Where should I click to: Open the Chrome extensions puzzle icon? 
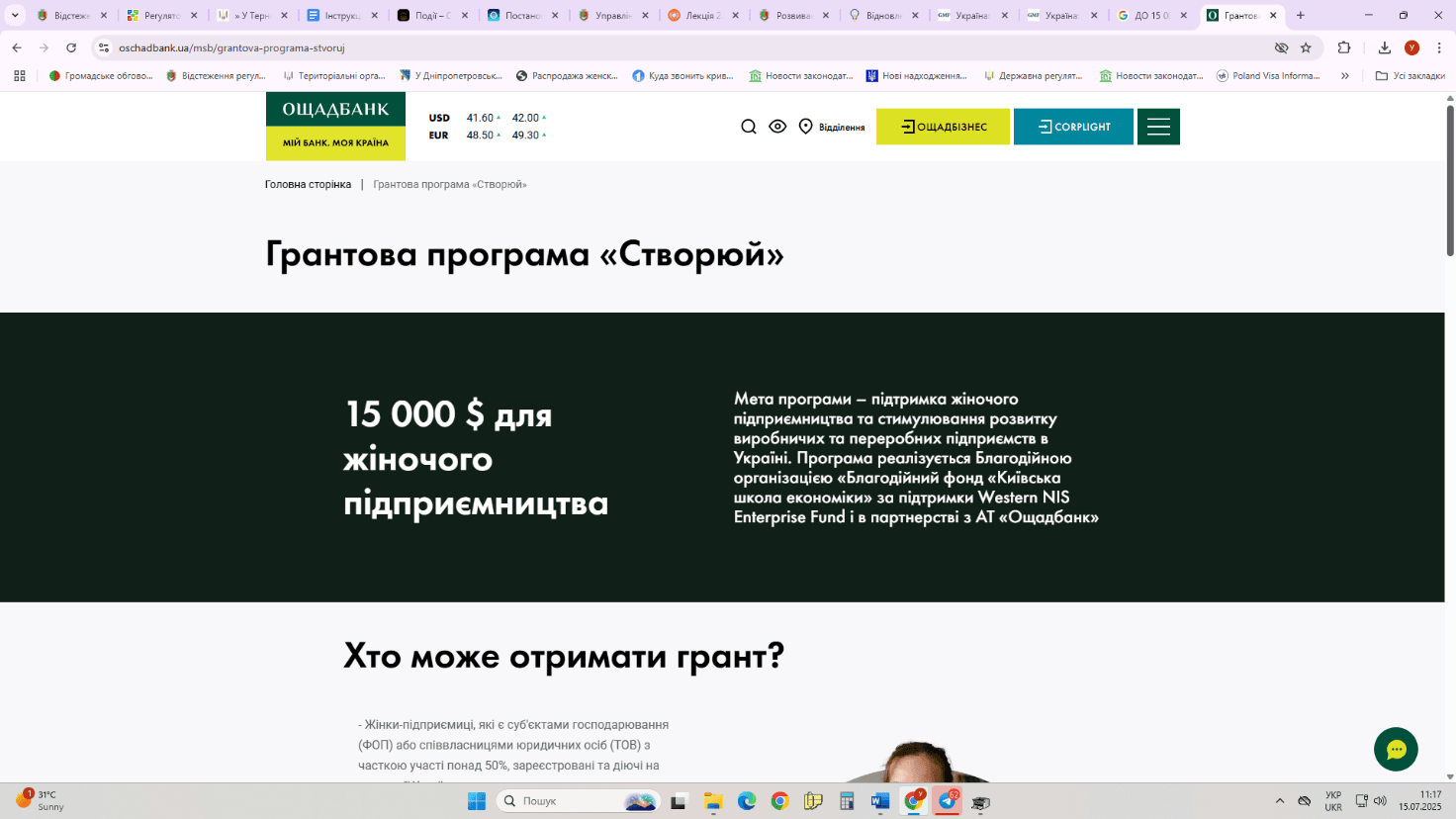tap(1344, 47)
